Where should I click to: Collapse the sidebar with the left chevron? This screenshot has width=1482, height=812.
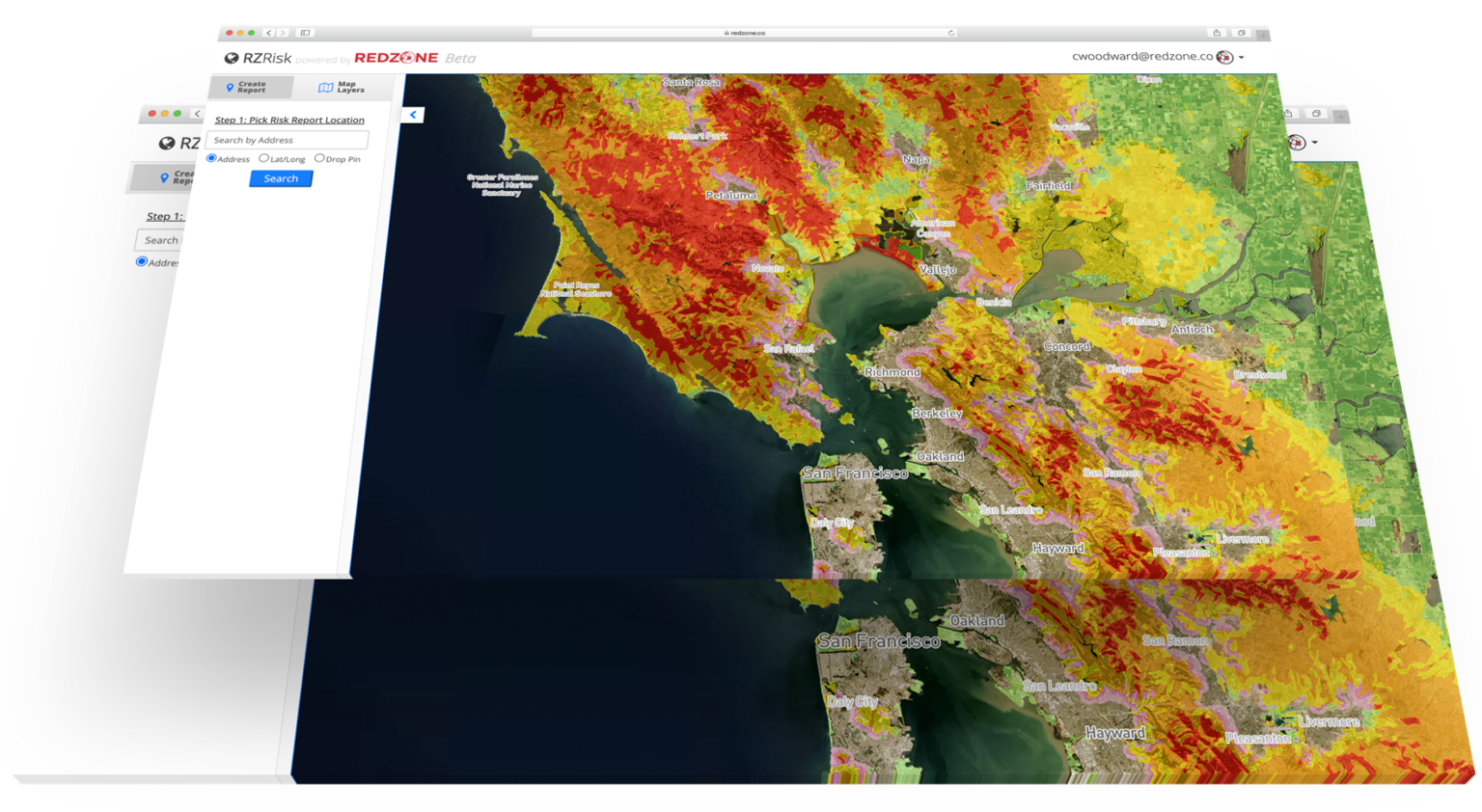click(413, 115)
